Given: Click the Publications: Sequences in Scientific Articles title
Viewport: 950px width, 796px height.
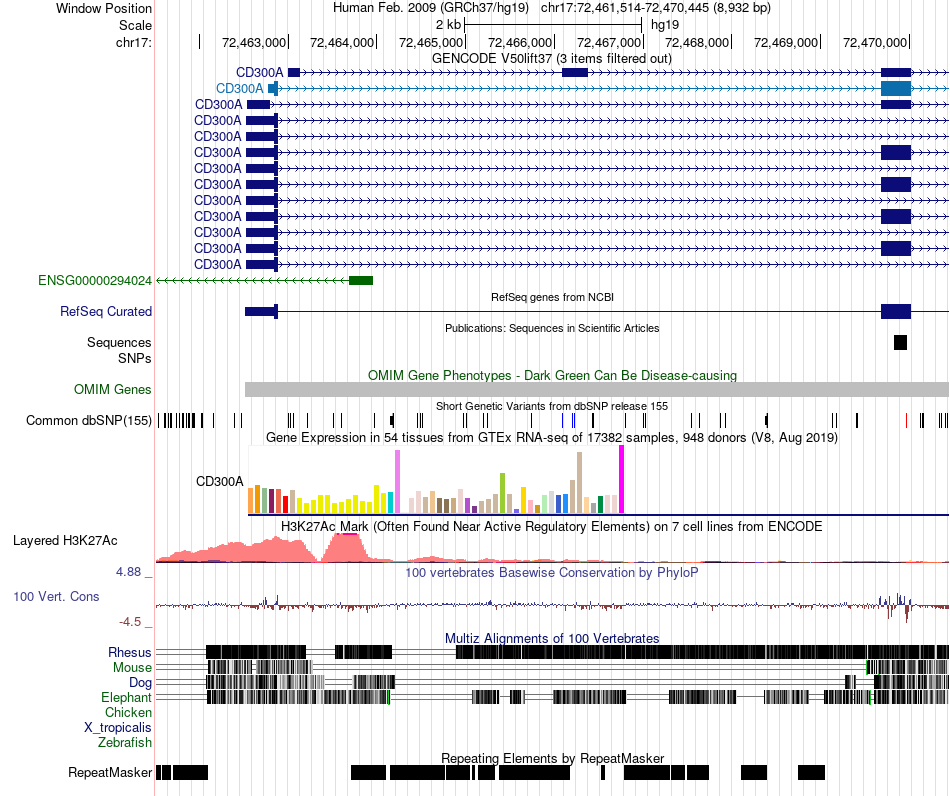Looking at the screenshot, I should point(552,328).
